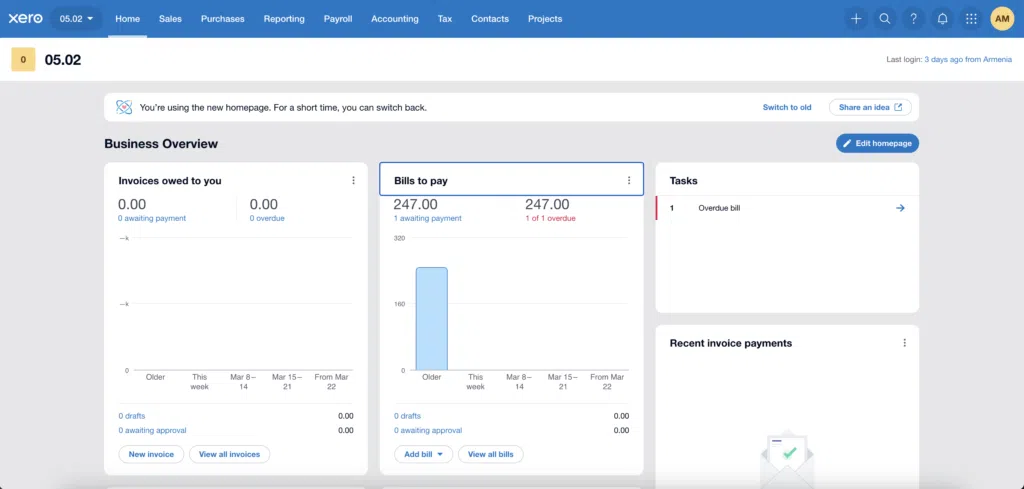This screenshot has width=1024, height=489.
Task: Click the Xero logo
Action: 25,19
